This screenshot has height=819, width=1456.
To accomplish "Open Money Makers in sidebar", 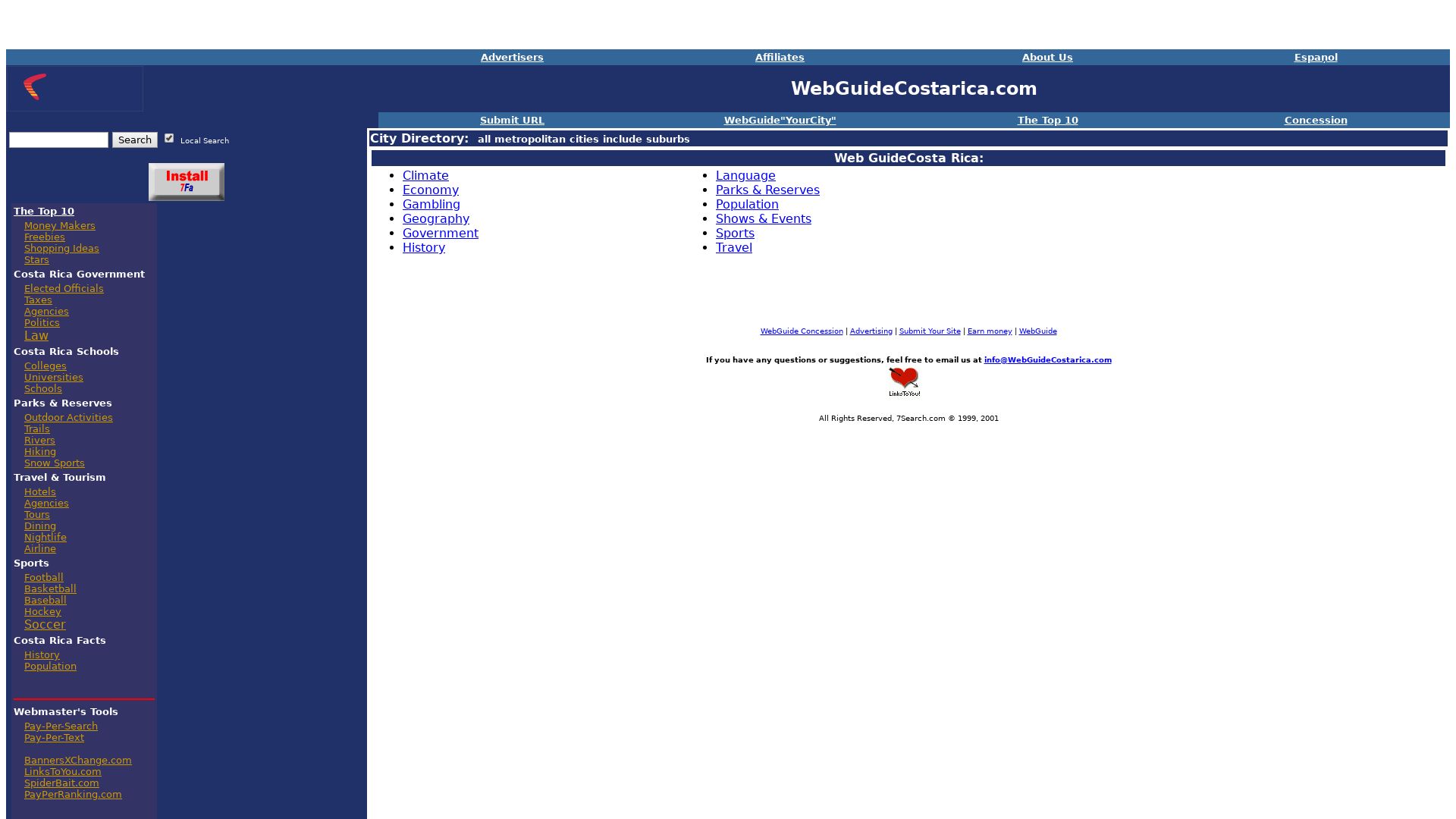I will 59,226.
